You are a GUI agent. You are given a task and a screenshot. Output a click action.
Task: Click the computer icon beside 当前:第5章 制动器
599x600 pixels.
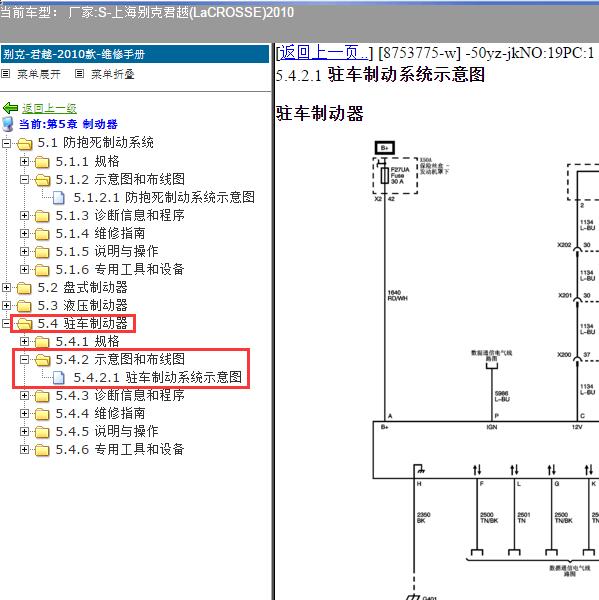pos(8,124)
